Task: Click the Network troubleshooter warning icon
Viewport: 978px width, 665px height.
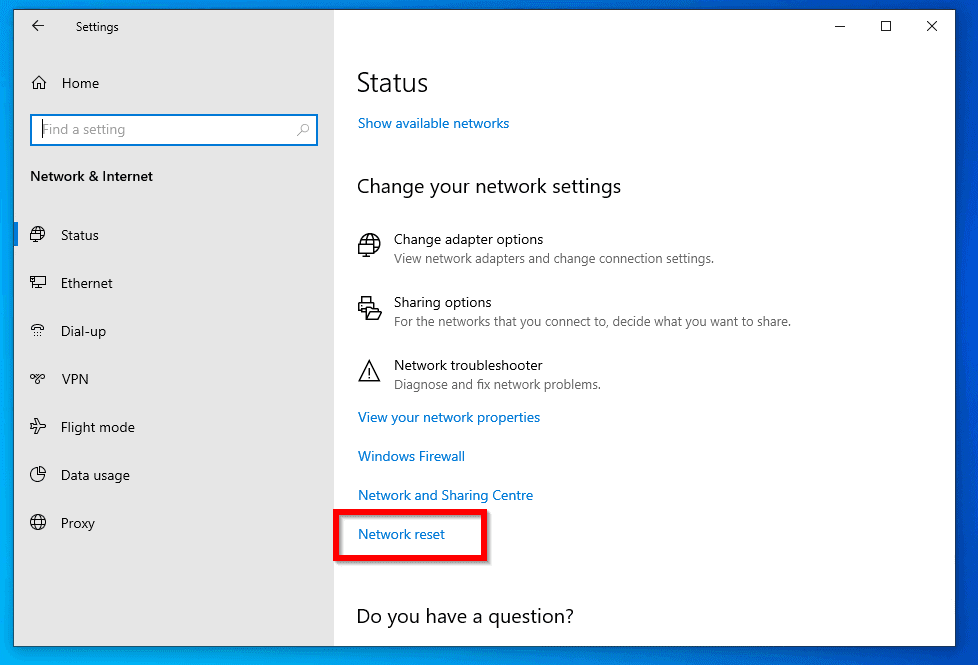Action: [369, 371]
